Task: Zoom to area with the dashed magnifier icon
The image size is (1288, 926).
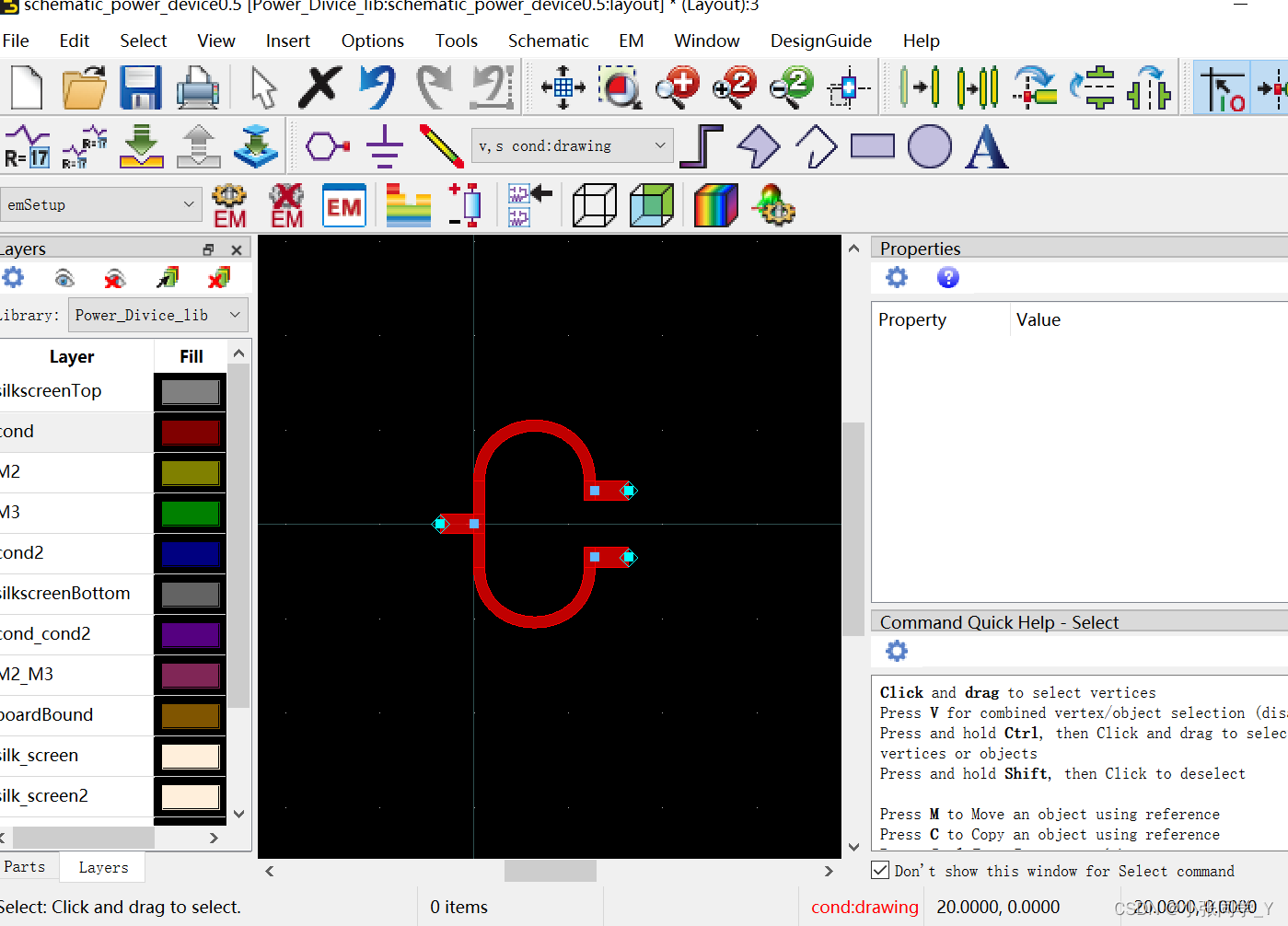Action: pos(620,87)
